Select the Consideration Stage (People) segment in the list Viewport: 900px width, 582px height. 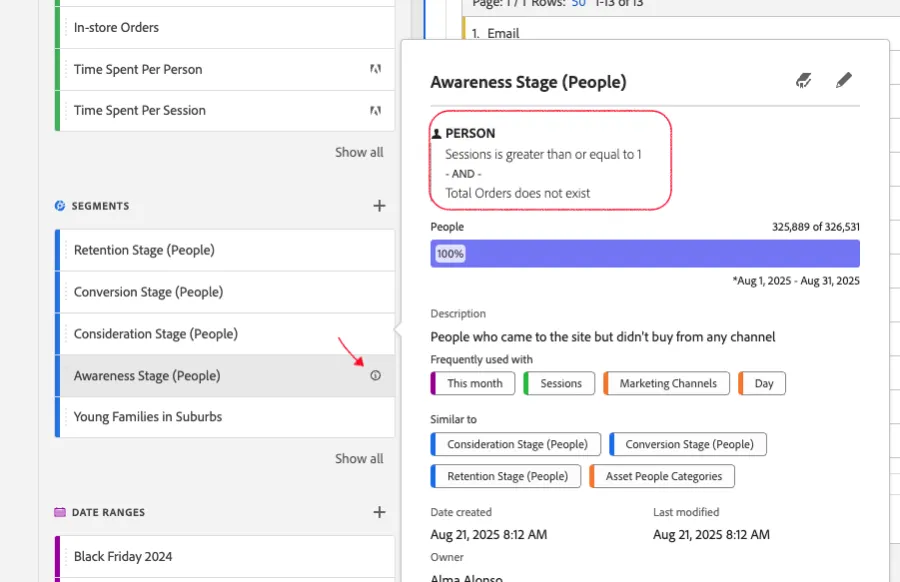tap(225, 334)
